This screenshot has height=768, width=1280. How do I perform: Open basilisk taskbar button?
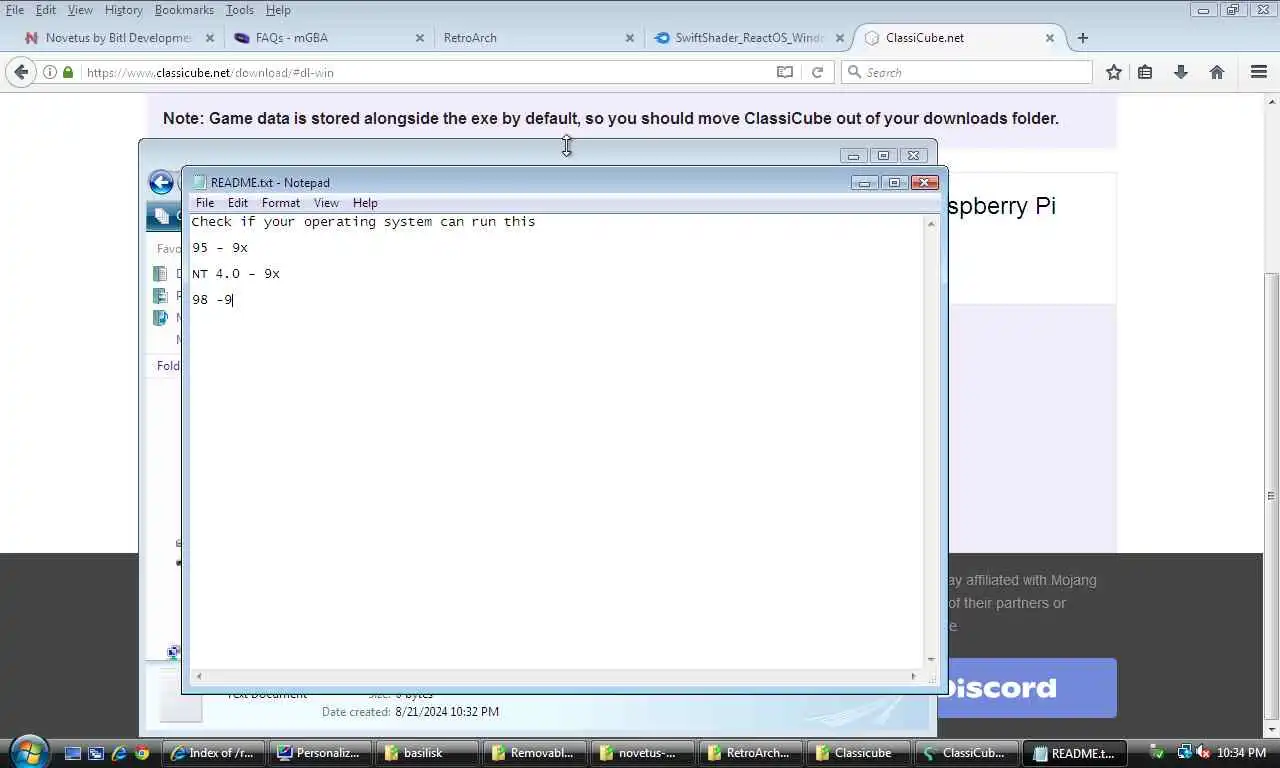pyautogui.click(x=428, y=753)
